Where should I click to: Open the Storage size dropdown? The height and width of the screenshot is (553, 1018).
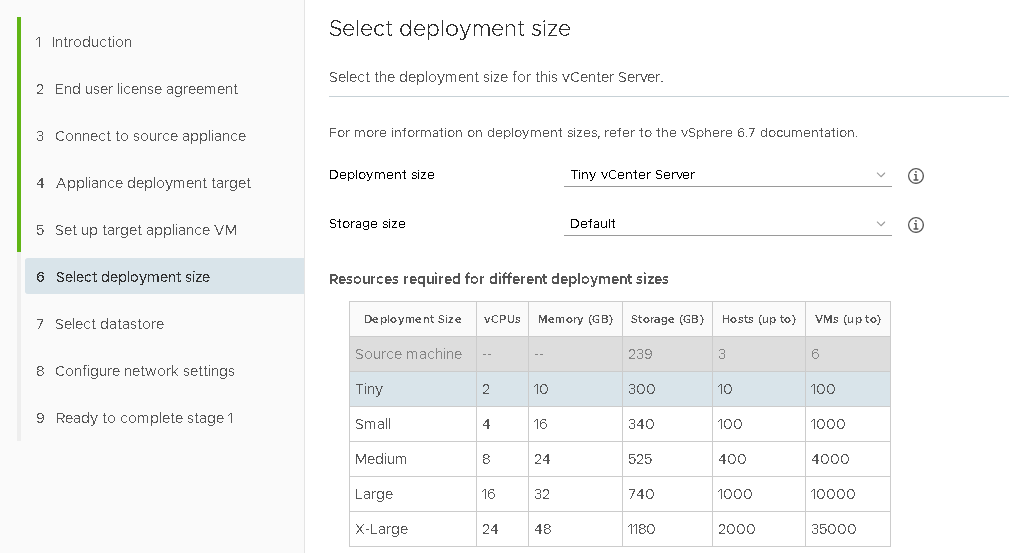(726, 224)
